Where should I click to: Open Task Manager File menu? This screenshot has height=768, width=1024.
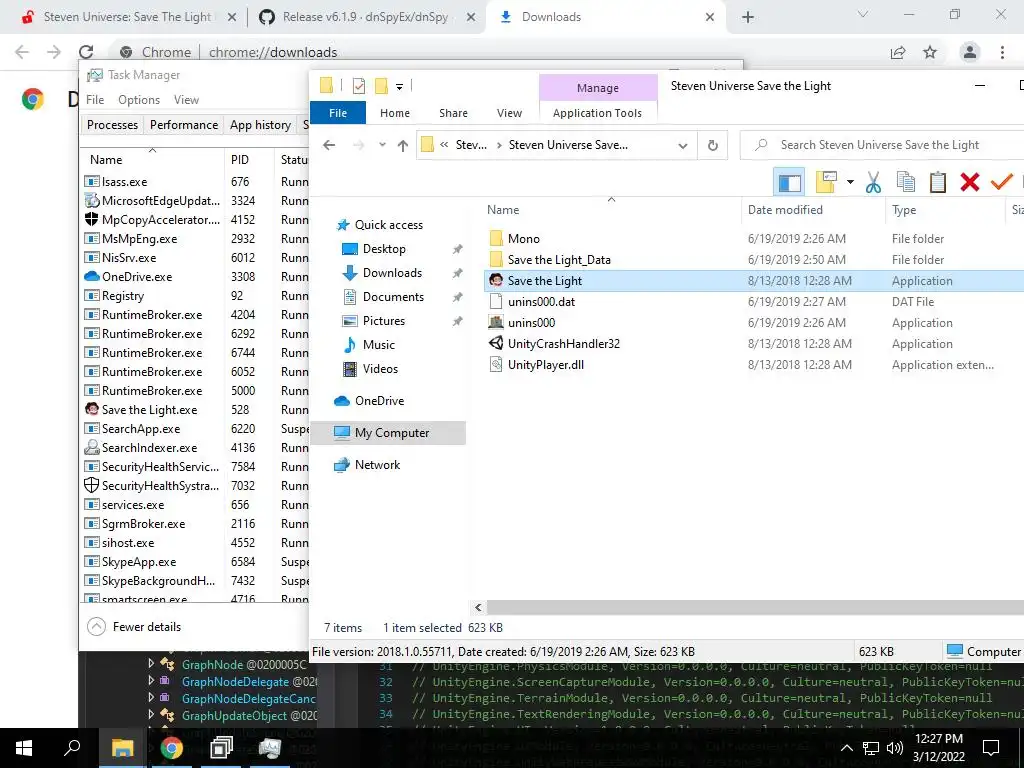click(95, 100)
